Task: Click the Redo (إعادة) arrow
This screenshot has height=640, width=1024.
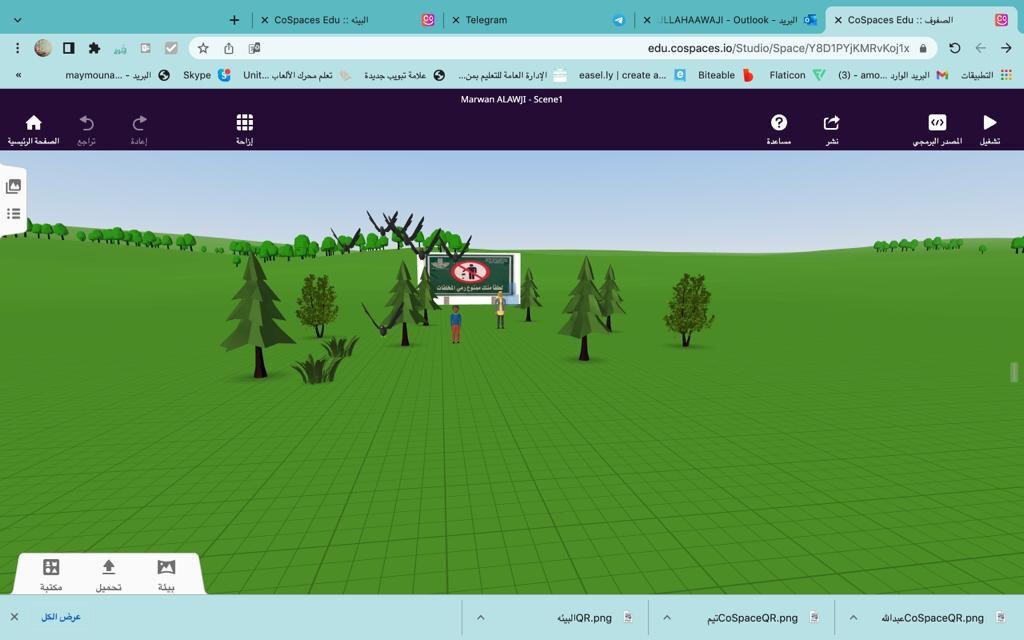Action: [x=139, y=128]
